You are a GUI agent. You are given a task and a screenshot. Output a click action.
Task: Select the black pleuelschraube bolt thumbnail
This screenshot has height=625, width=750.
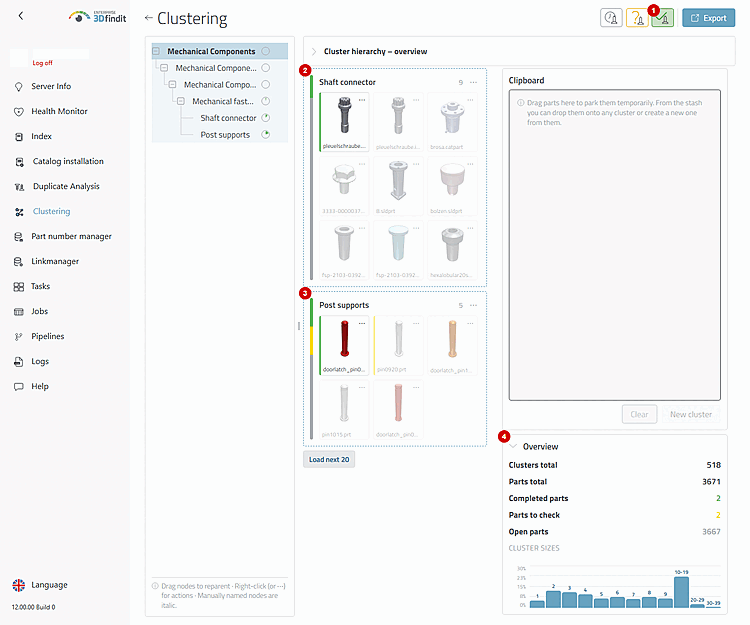coord(344,115)
